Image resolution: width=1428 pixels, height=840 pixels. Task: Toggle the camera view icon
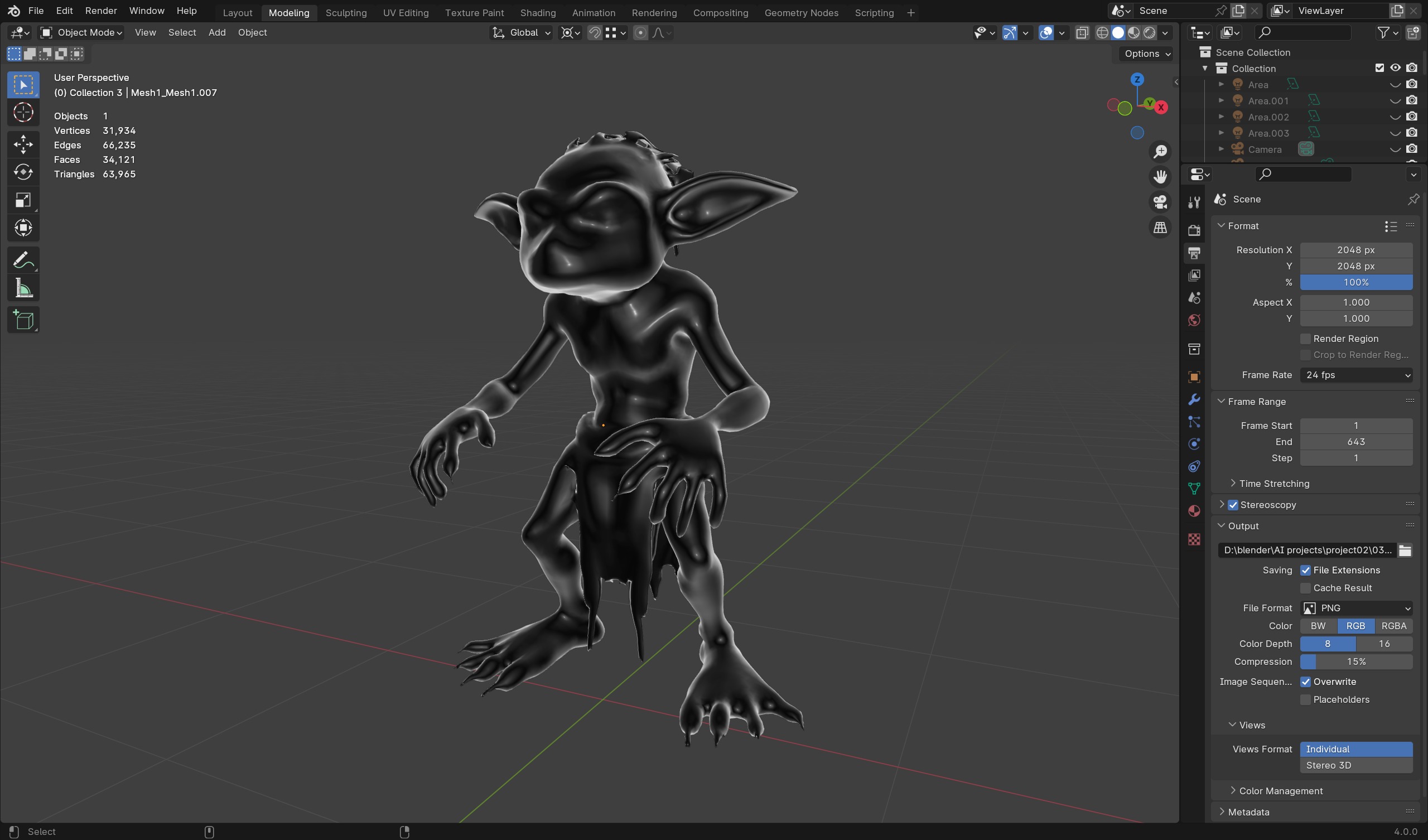pos(1160,202)
